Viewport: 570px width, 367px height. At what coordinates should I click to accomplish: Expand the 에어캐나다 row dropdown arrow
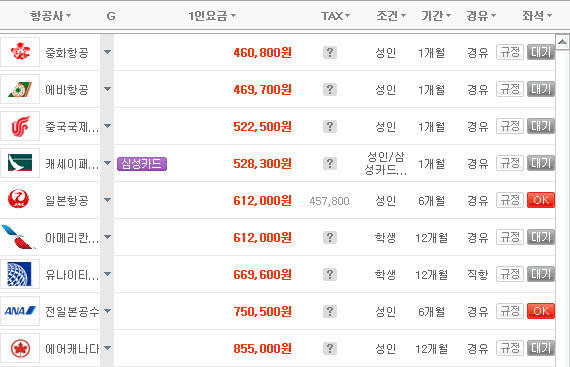click(107, 348)
